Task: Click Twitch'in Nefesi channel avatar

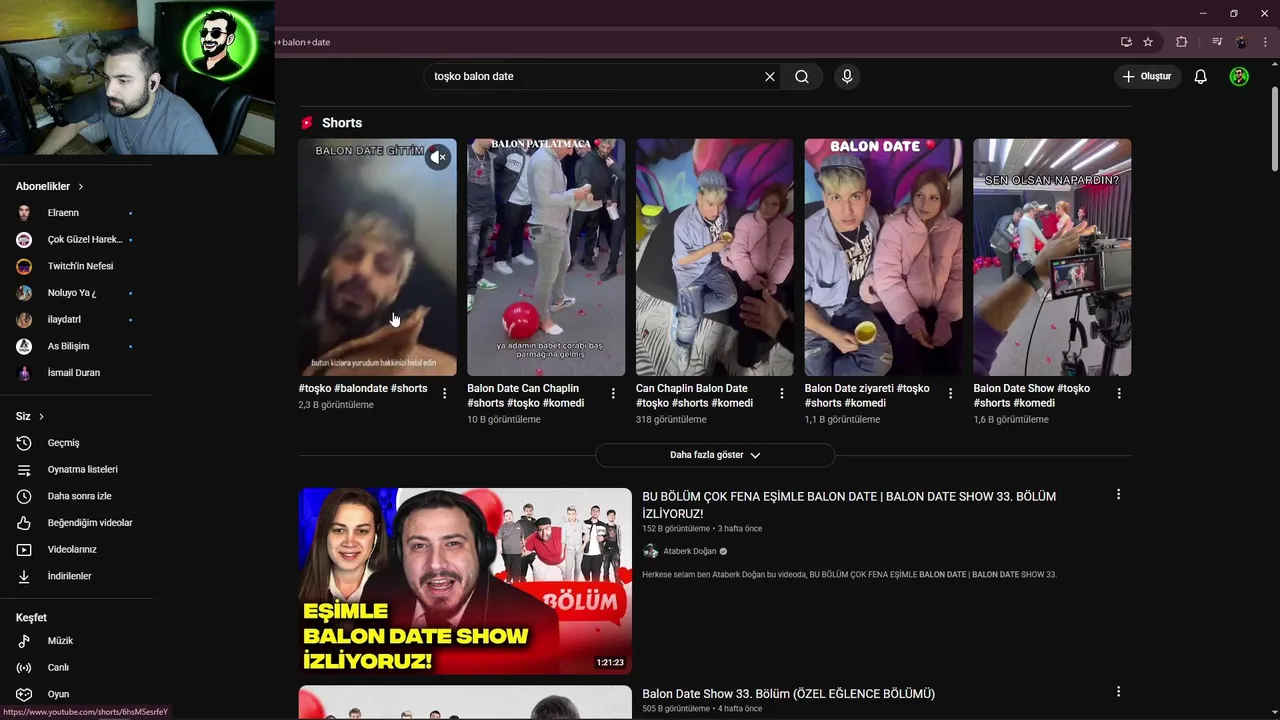Action: click(x=24, y=266)
